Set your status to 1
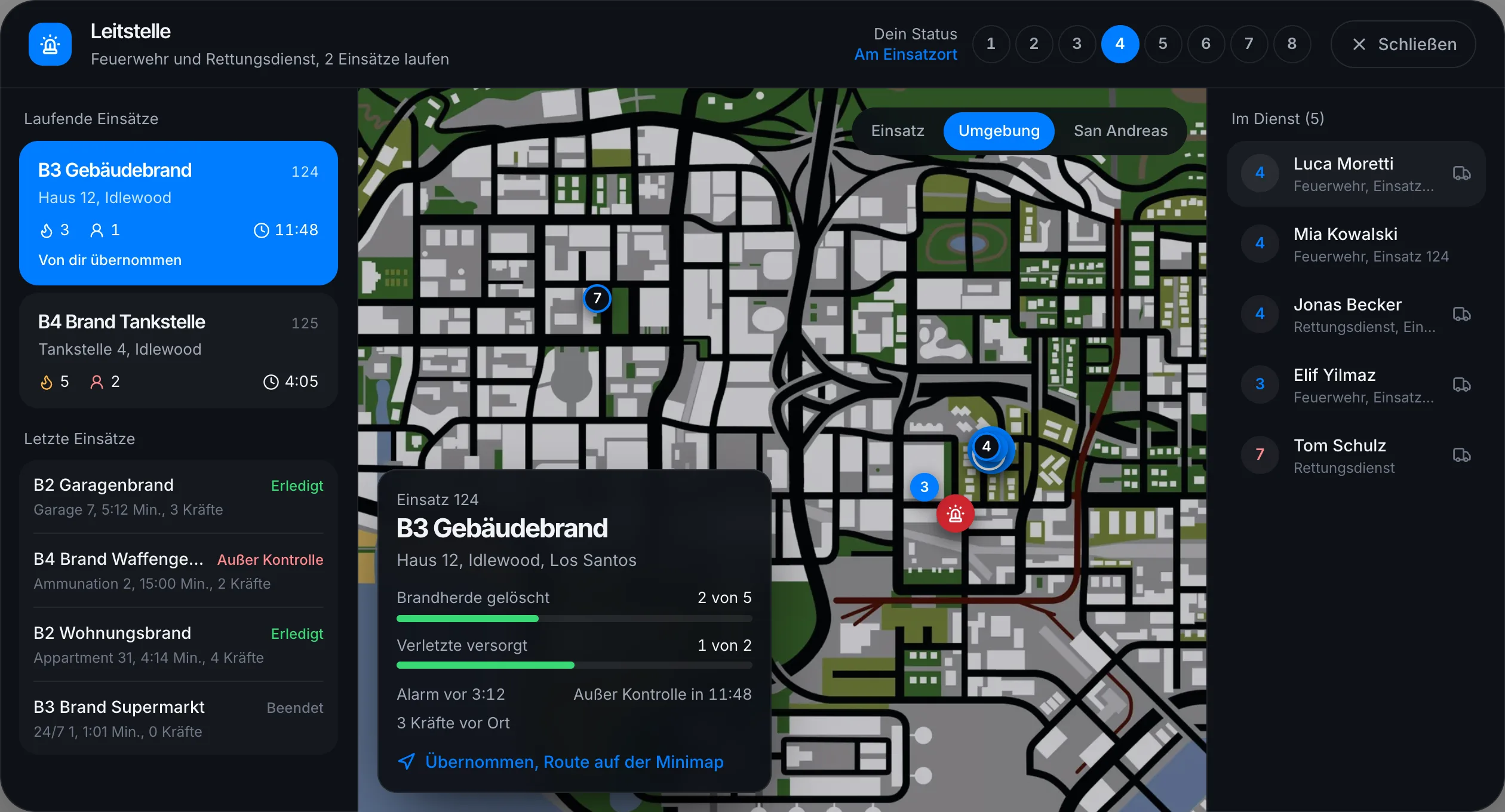 tap(991, 44)
